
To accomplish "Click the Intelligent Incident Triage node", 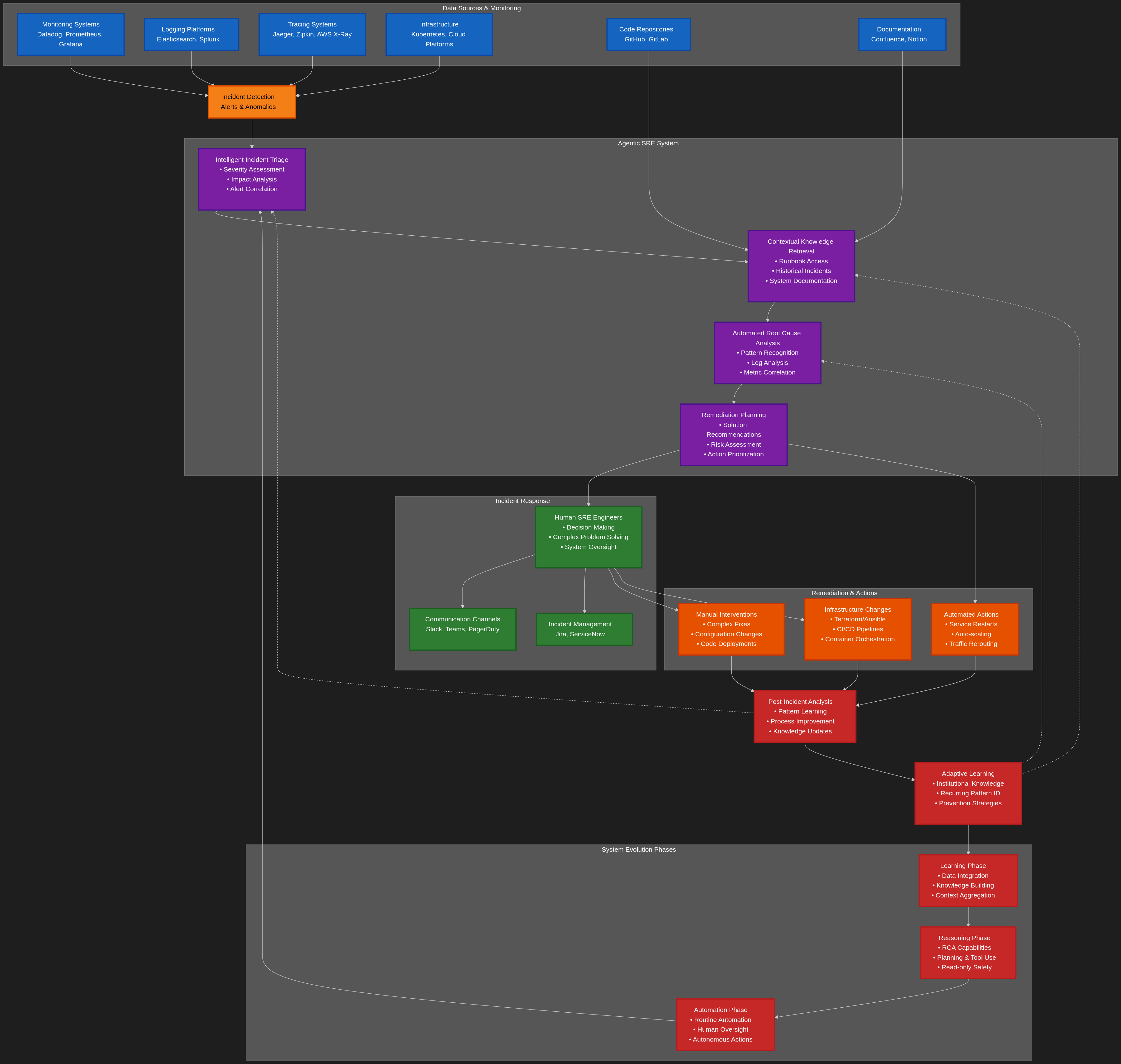I will 252,179.
